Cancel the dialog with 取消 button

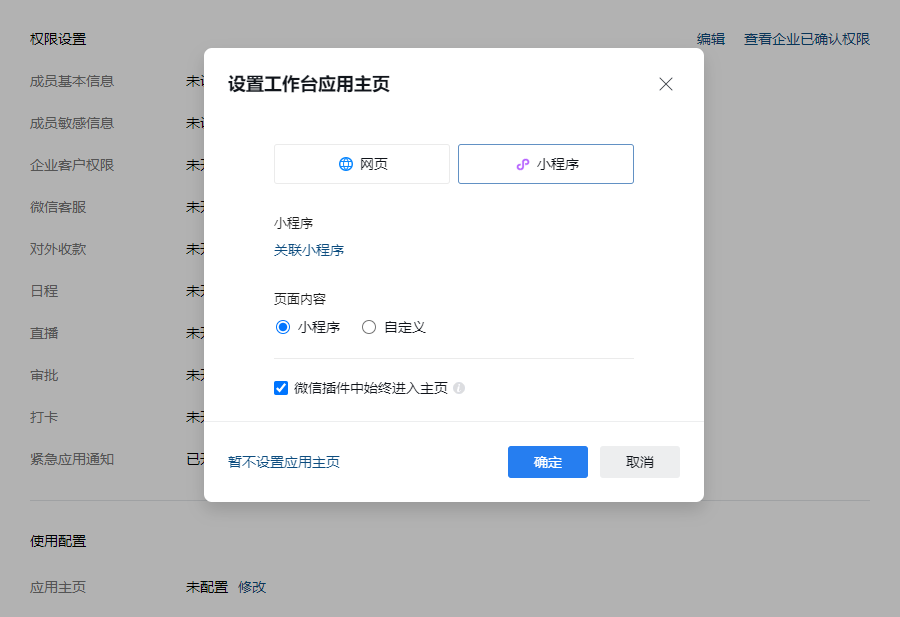639,462
